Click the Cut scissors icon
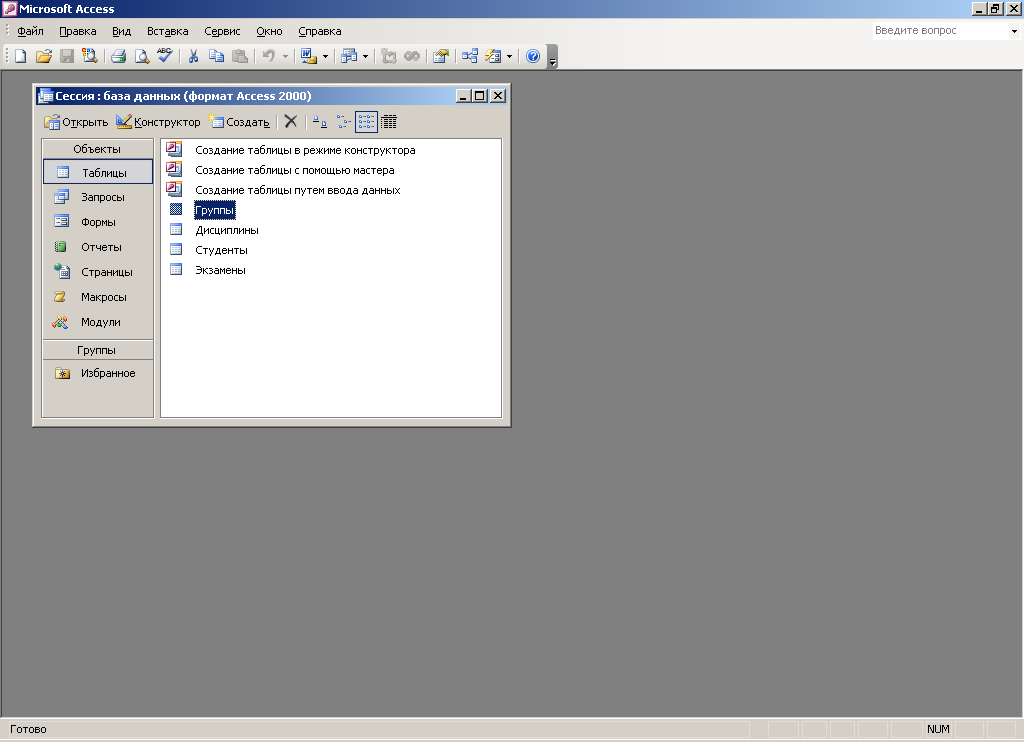 (193, 56)
